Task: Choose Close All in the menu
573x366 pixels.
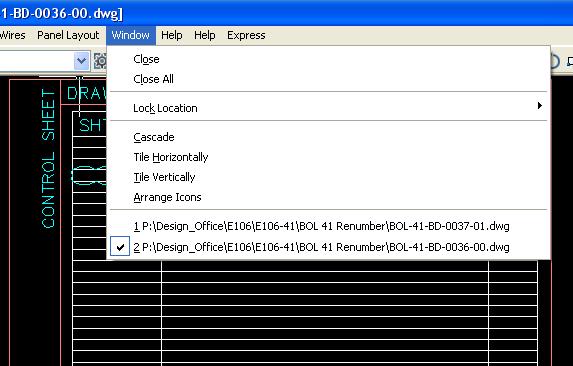Action: 329,79
